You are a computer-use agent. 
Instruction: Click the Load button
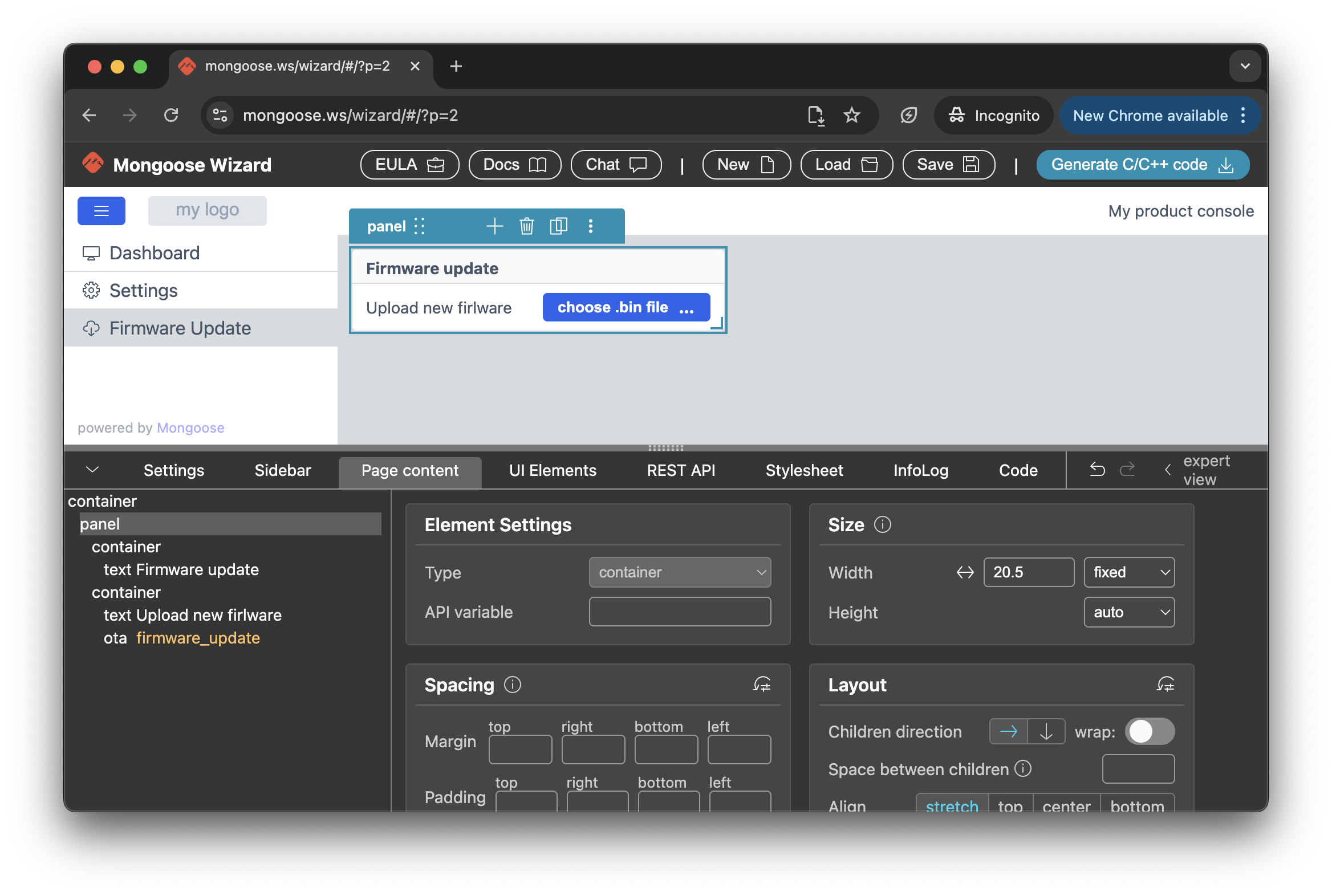point(846,165)
